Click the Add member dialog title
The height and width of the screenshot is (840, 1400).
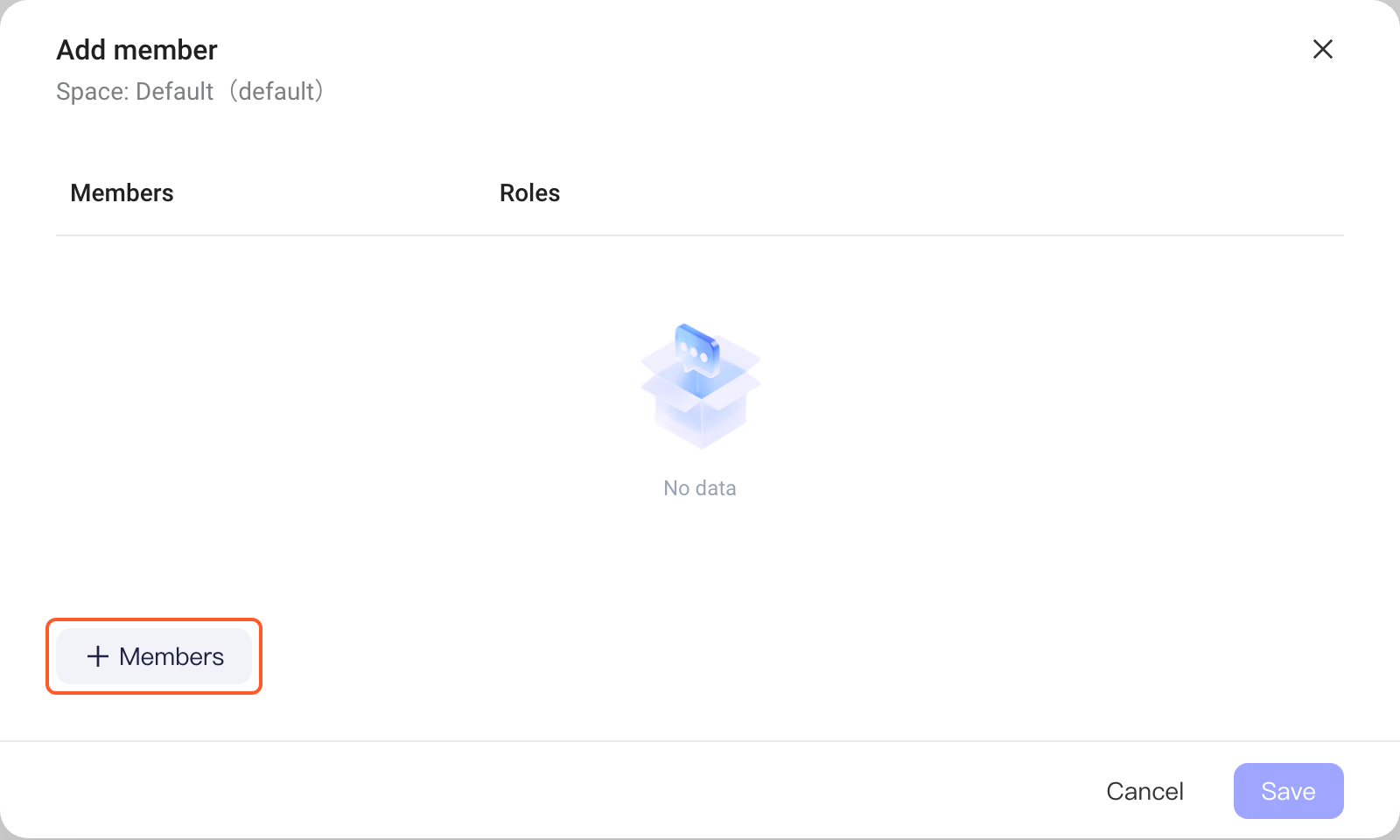136,50
